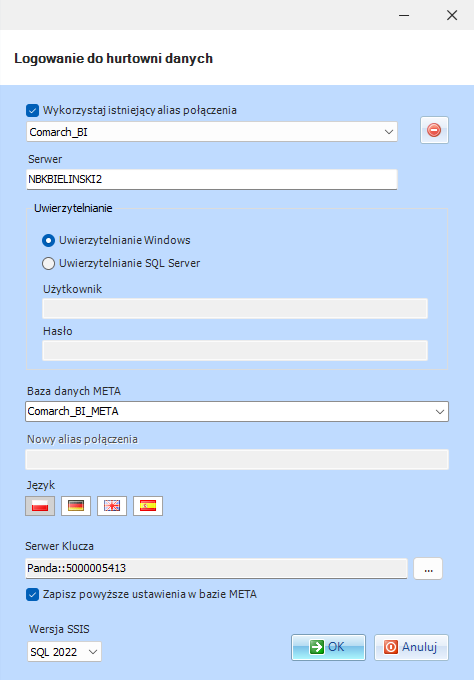Click the ellipsis browse key server button
Image resolution: width=474 pixels, height=680 pixels.
(428, 569)
